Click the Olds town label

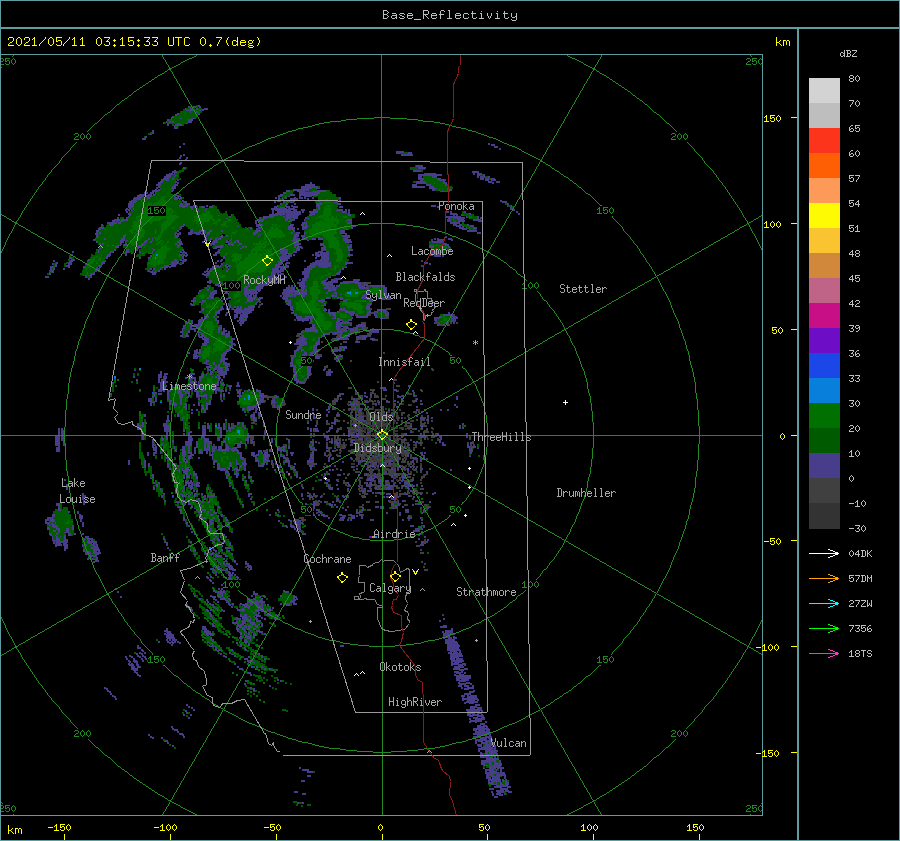(x=381, y=416)
